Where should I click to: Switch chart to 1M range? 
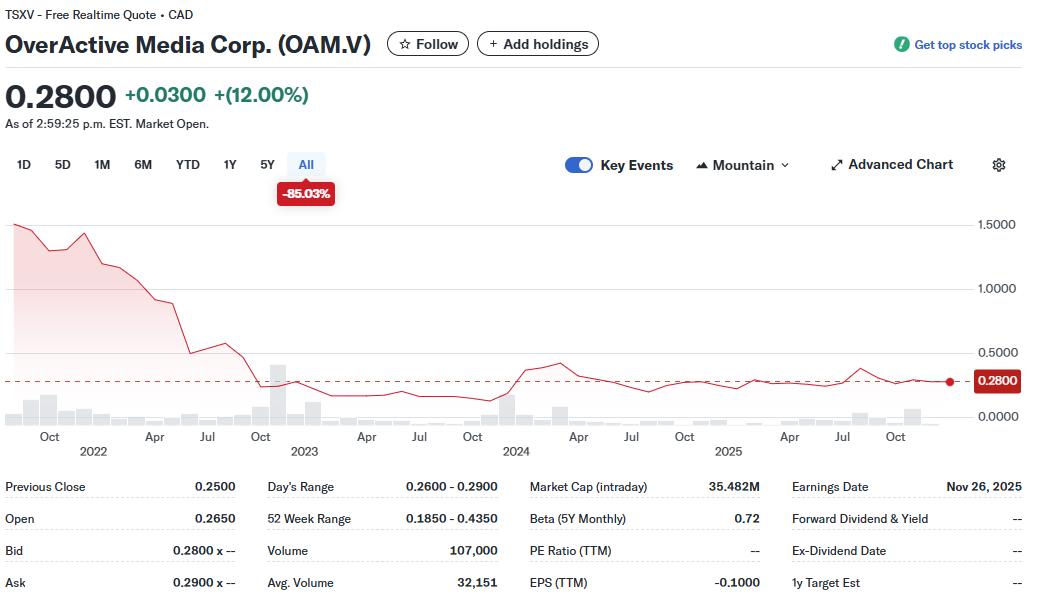[x=102, y=165]
